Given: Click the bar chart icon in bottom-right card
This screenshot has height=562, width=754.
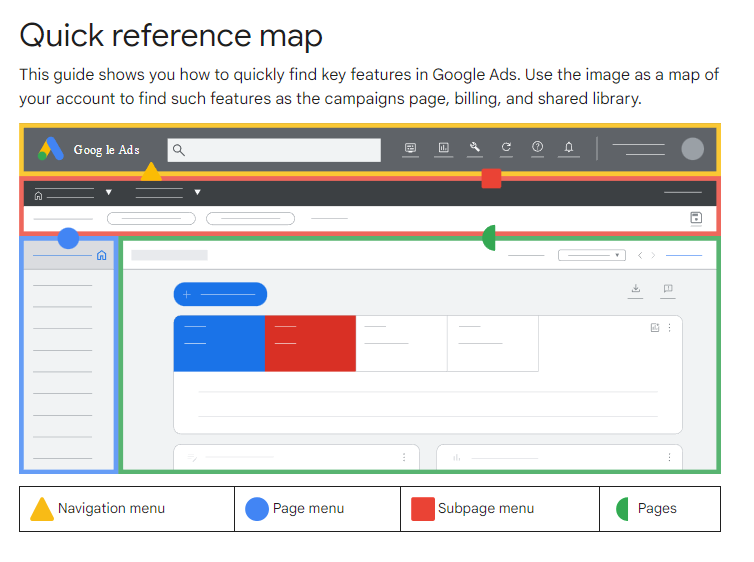Looking at the screenshot, I should (456, 458).
